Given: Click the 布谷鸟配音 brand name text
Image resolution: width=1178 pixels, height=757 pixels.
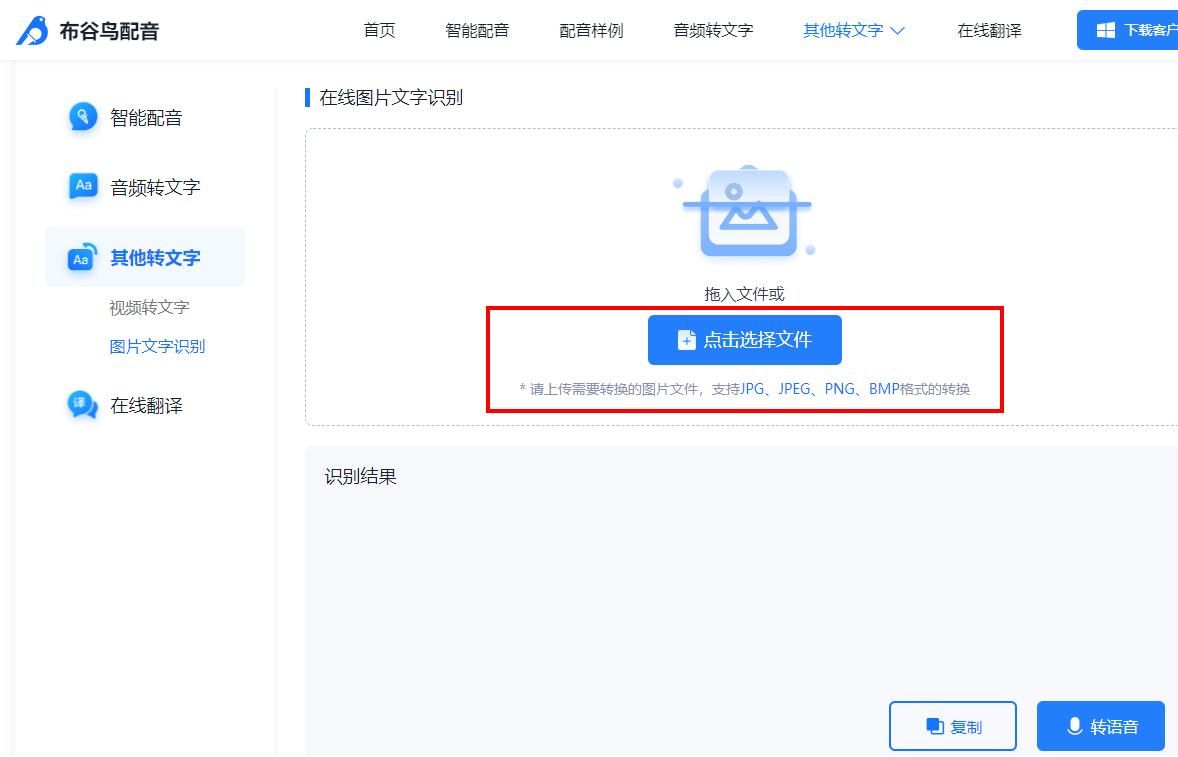Looking at the screenshot, I should tap(109, 31).
